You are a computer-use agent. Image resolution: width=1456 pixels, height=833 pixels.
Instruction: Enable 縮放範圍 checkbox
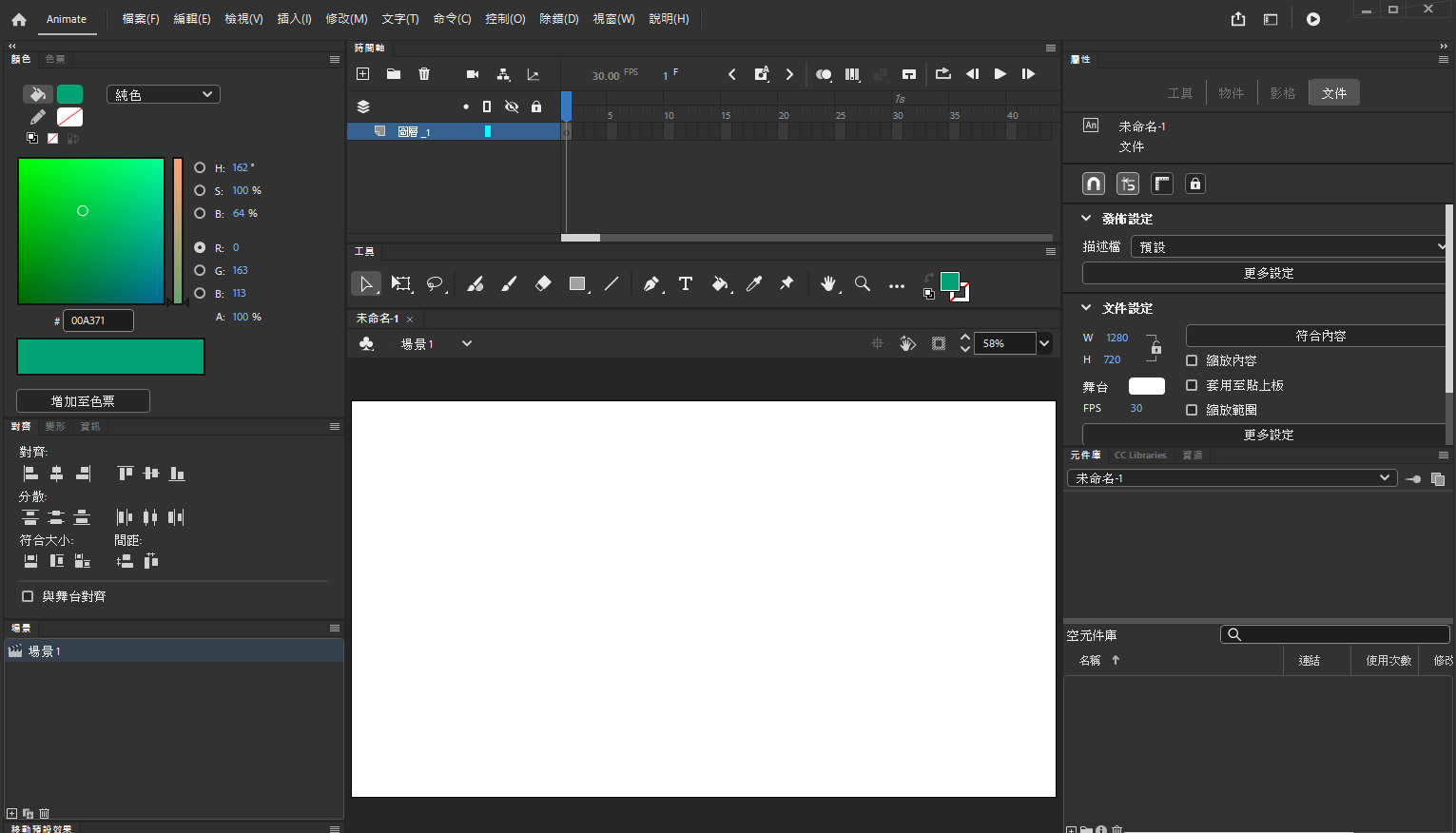click(1192, 410)
